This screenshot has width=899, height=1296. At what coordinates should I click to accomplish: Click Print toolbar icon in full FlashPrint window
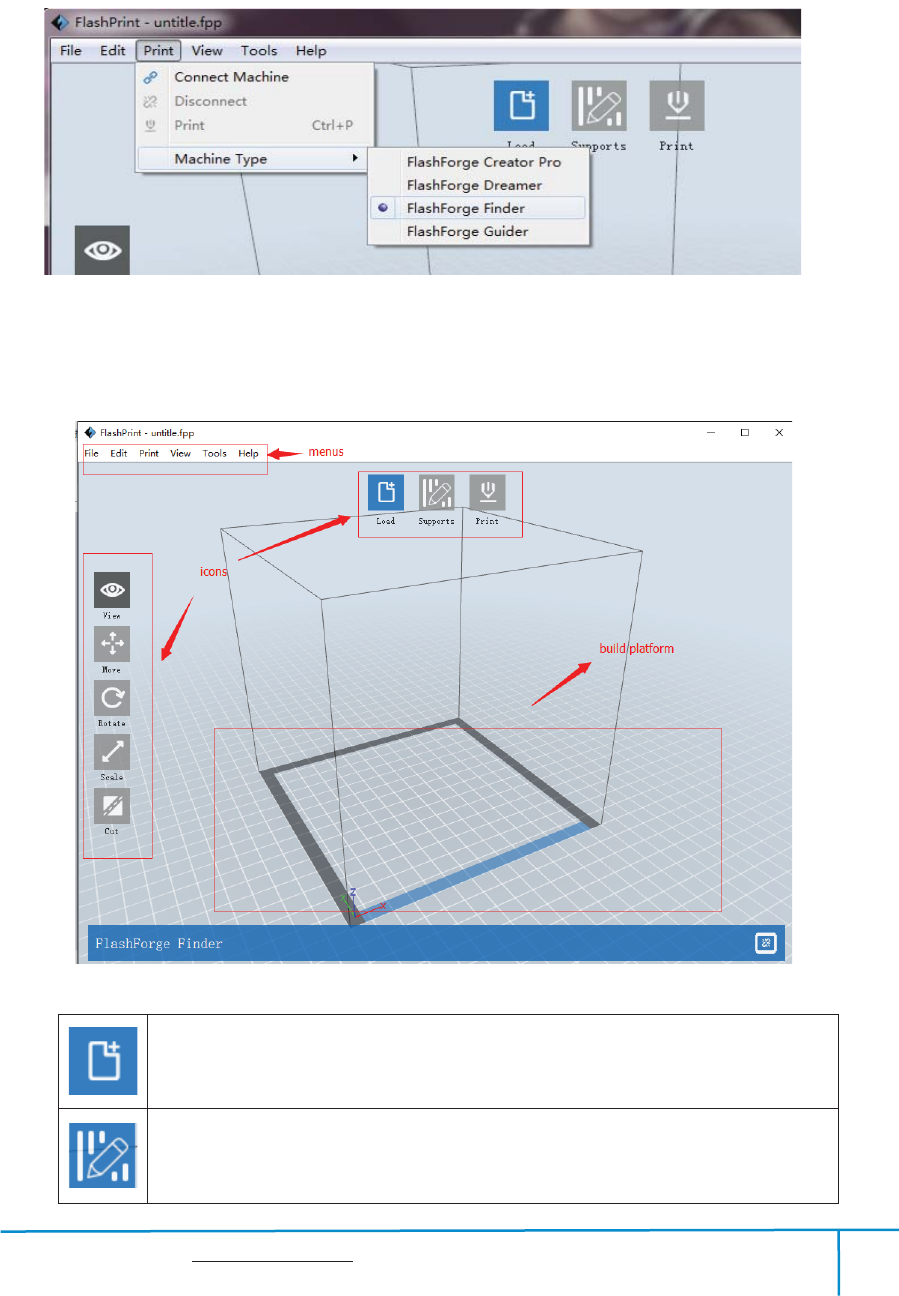pyautogui.click(x=488, y=493)
